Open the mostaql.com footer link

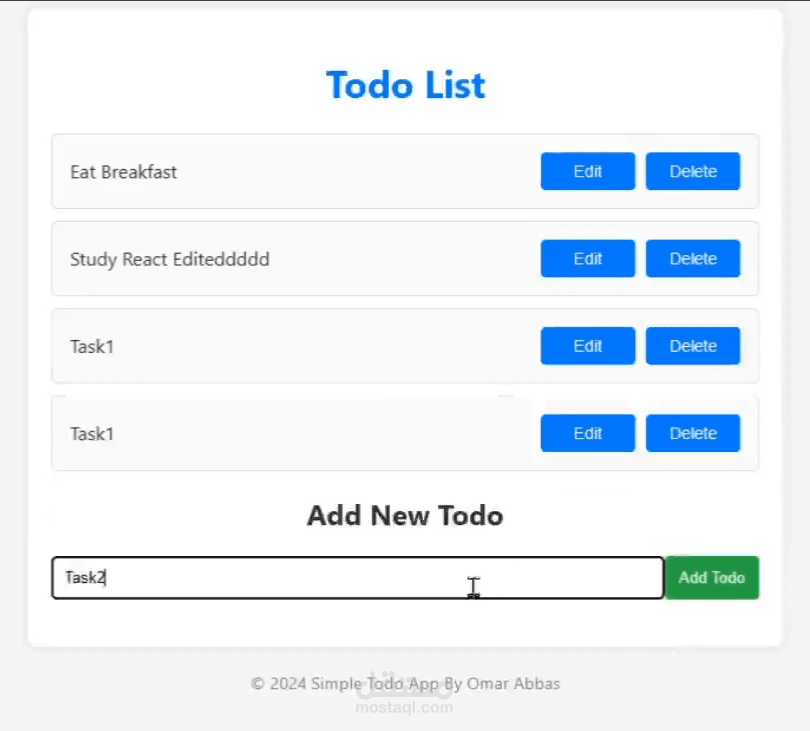(404, 706)
